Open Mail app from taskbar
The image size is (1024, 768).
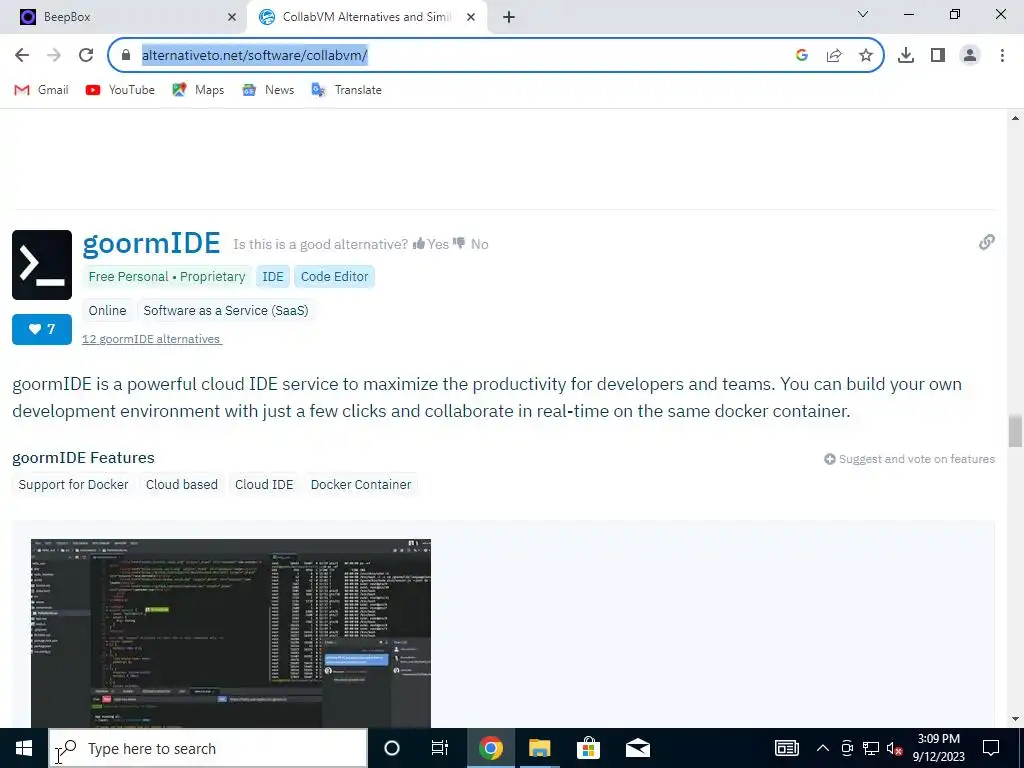coord(637,748)
